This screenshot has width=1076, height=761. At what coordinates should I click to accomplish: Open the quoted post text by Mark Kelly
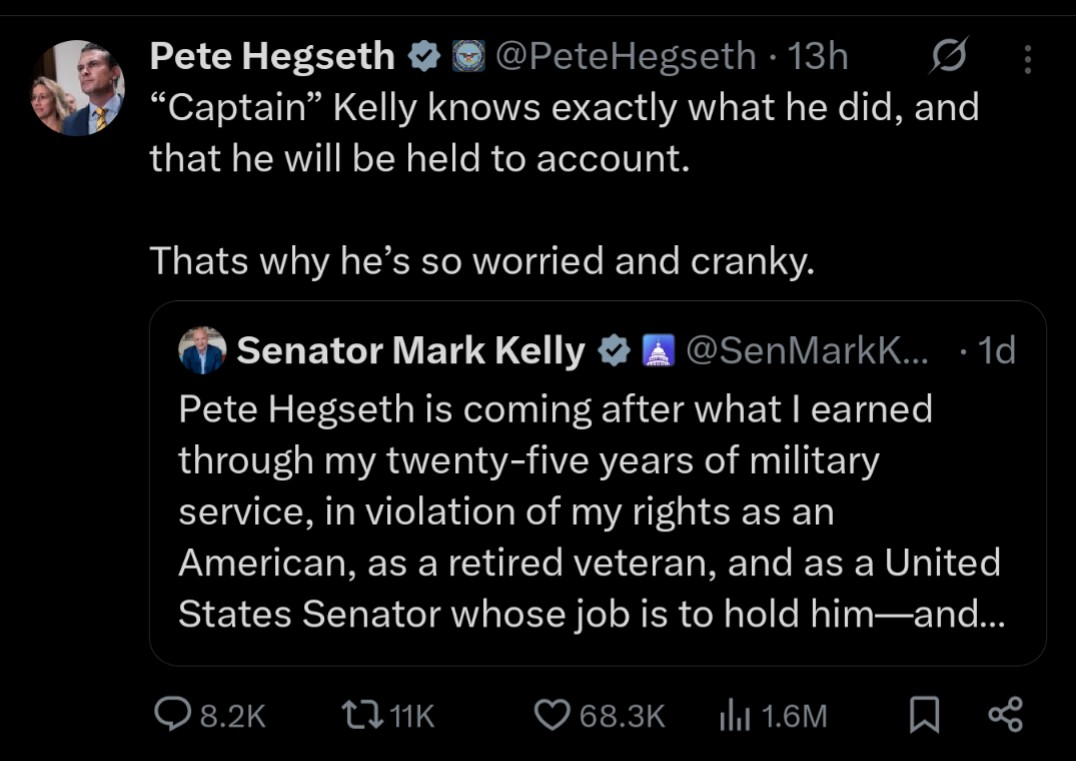pyautogui.click(x=590, y=511)
